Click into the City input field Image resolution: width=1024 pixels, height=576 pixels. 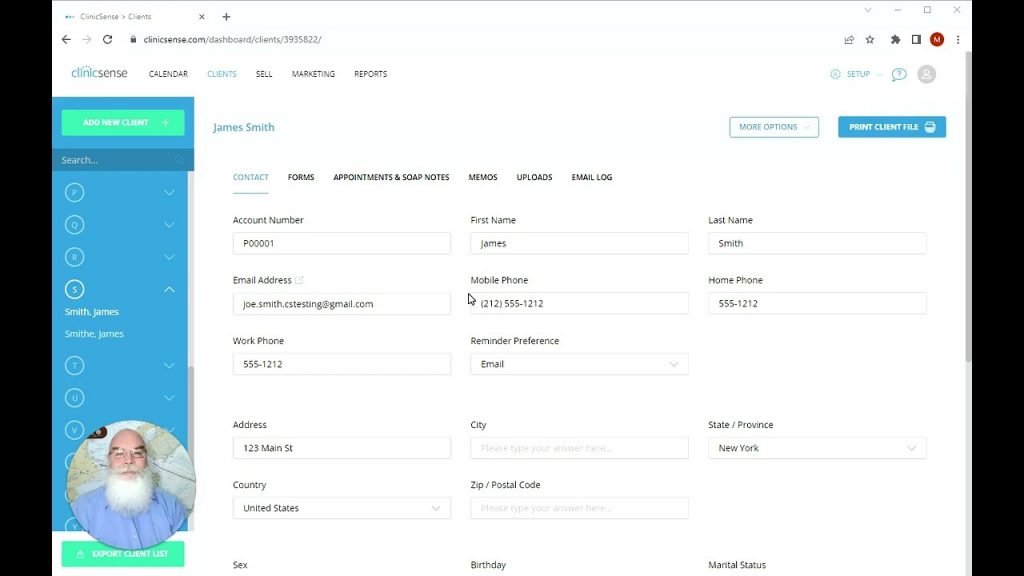579,448
